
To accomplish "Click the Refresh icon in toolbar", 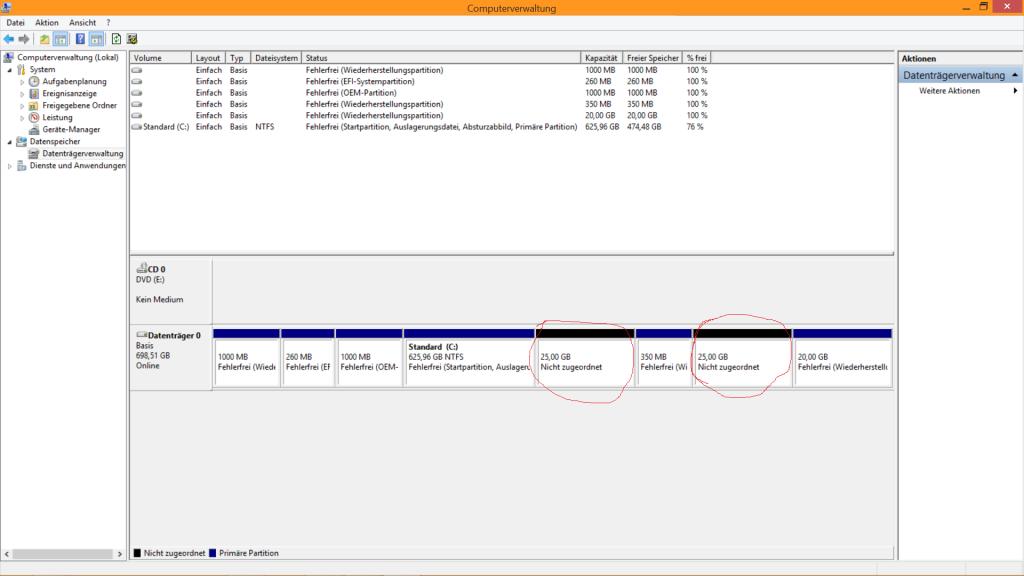I will coord(116,39).
